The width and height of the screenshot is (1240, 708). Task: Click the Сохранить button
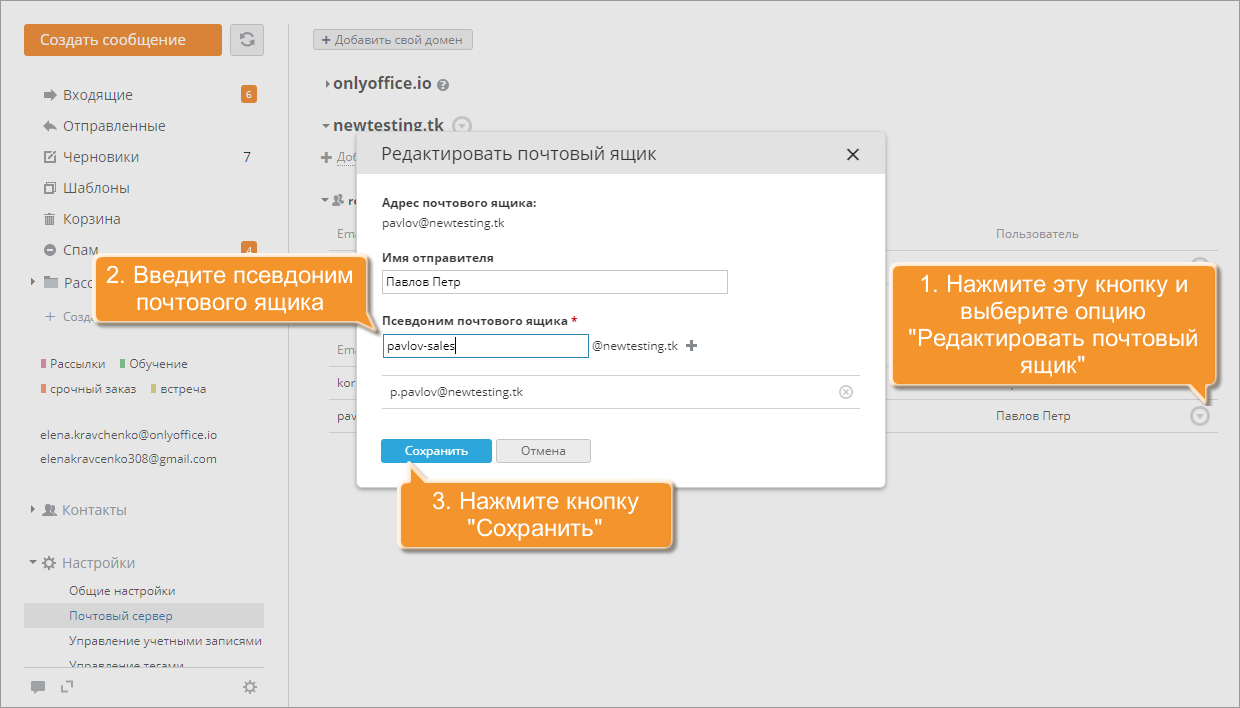[x=436, y=451]
